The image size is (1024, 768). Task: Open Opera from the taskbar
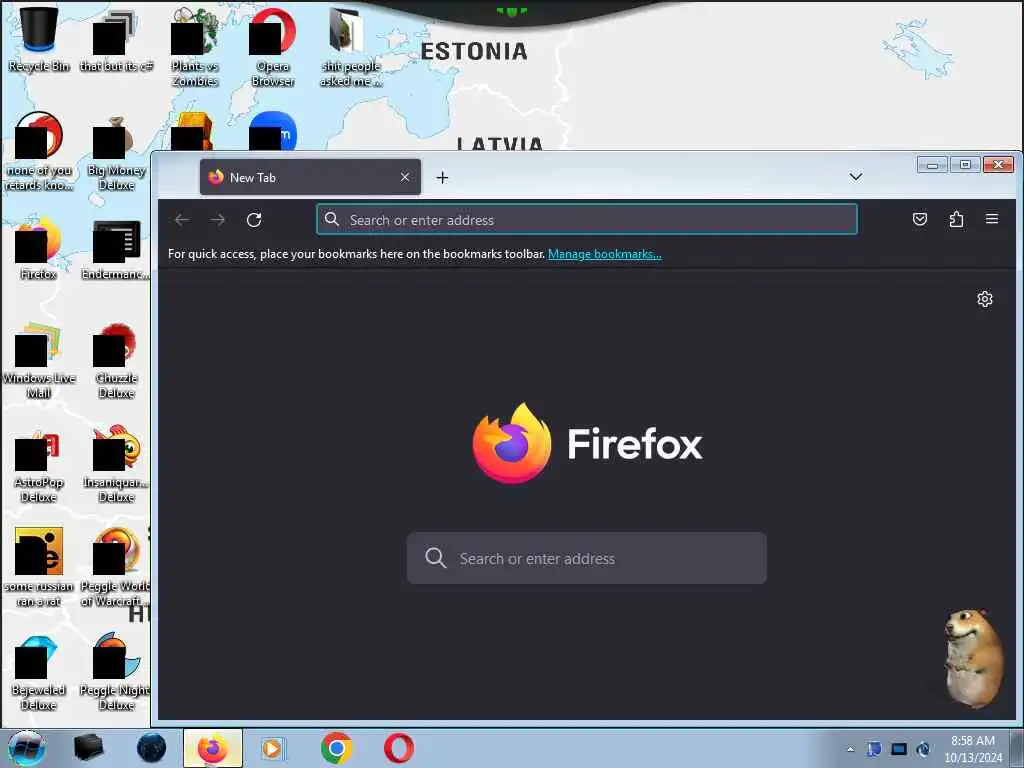pos(398,748)
